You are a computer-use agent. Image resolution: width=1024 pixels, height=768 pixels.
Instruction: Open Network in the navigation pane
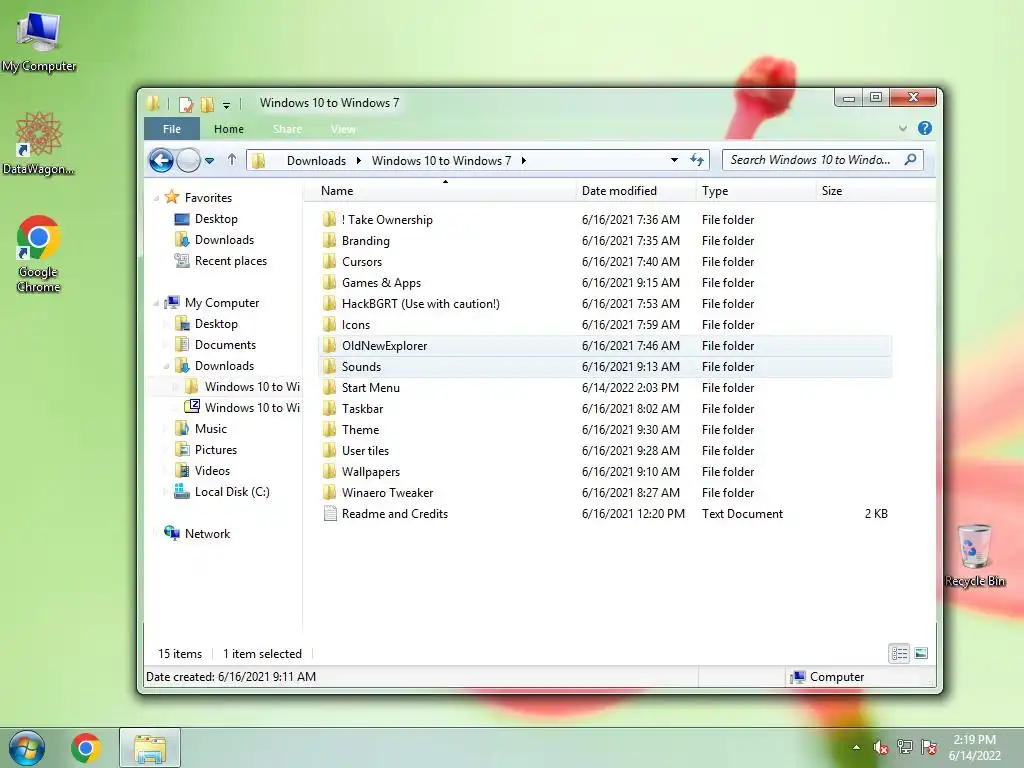(x=207, y=534)
